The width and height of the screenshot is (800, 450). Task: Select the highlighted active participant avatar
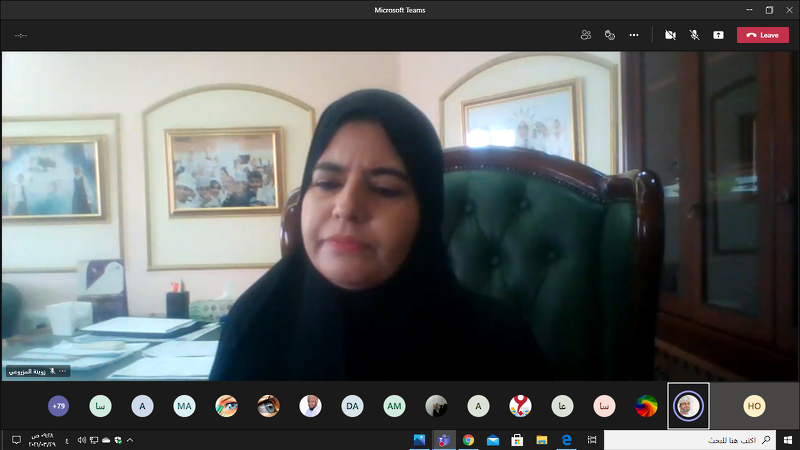688,406
